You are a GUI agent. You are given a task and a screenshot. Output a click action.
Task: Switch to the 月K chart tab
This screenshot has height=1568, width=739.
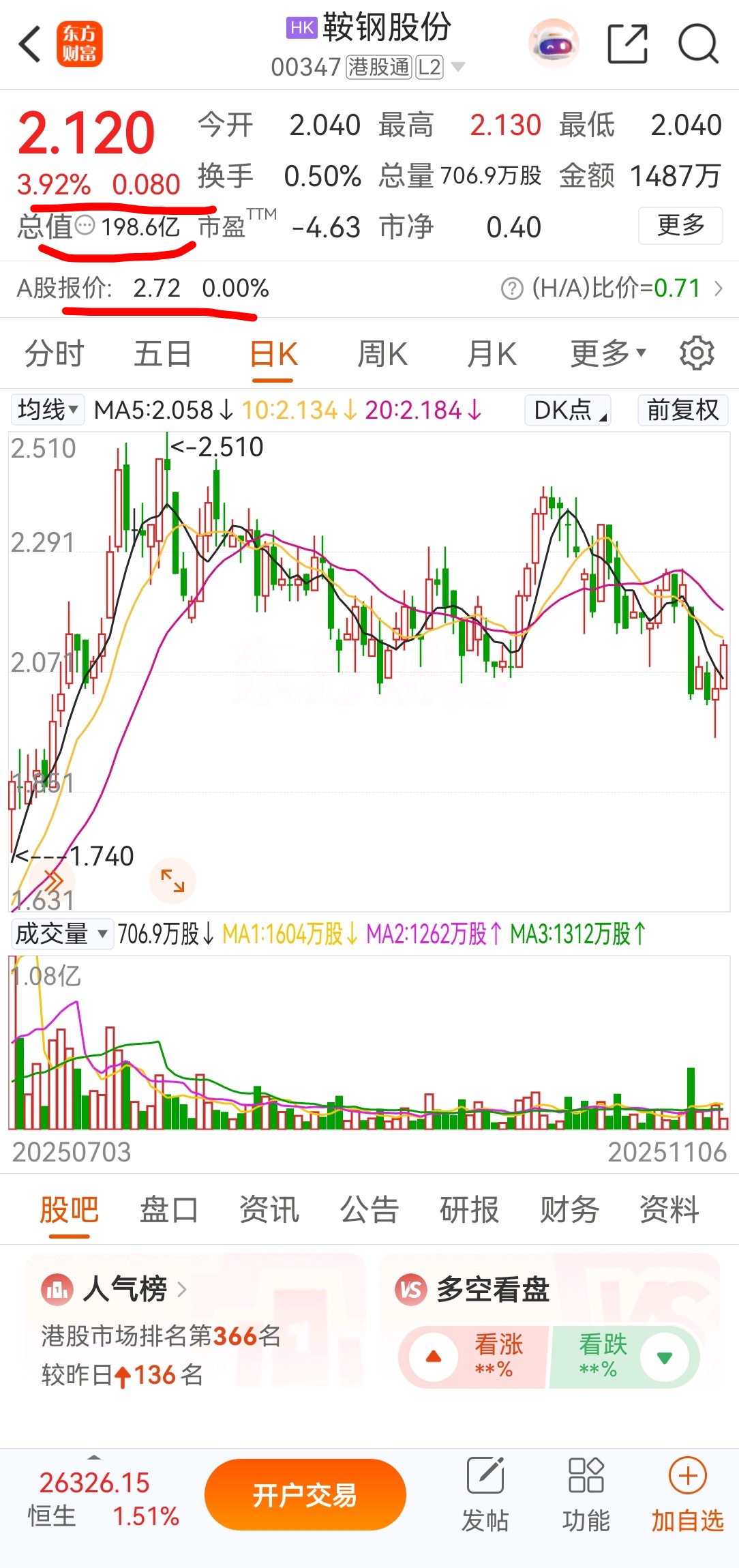492,355
